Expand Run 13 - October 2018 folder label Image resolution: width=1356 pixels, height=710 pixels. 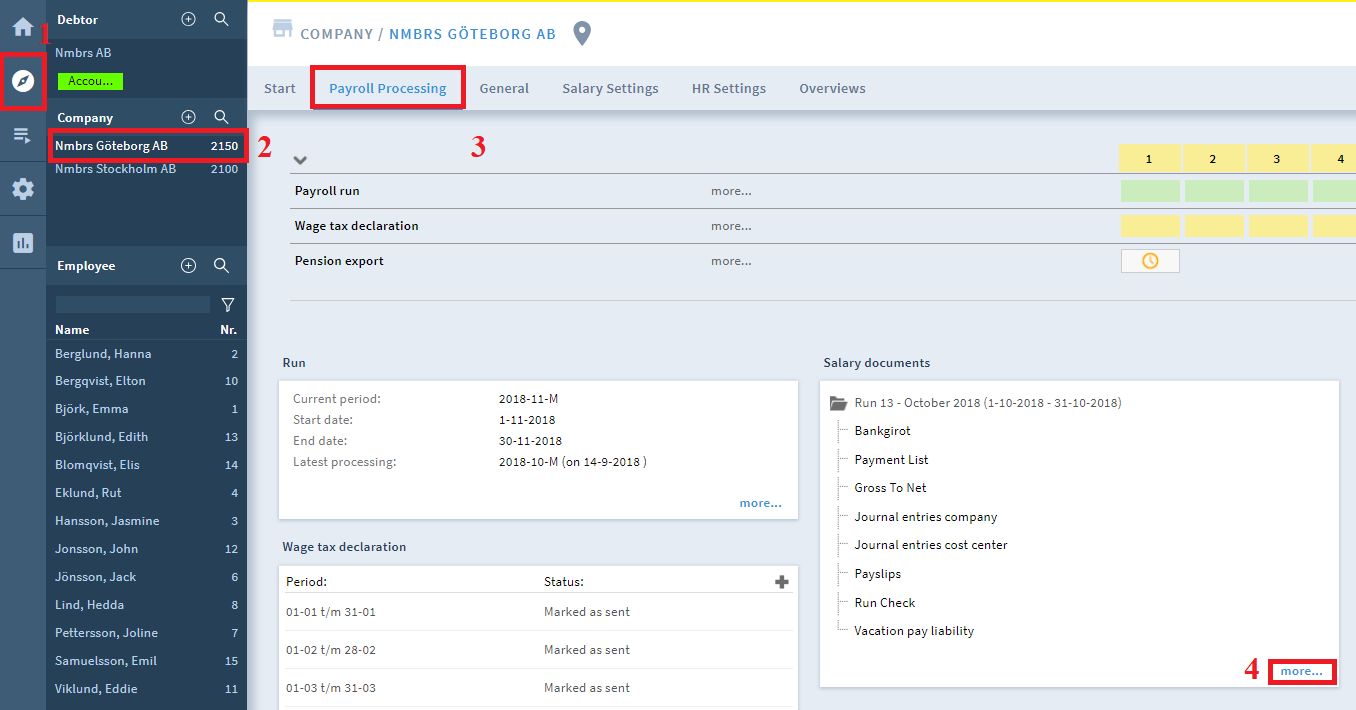(987, 403)
